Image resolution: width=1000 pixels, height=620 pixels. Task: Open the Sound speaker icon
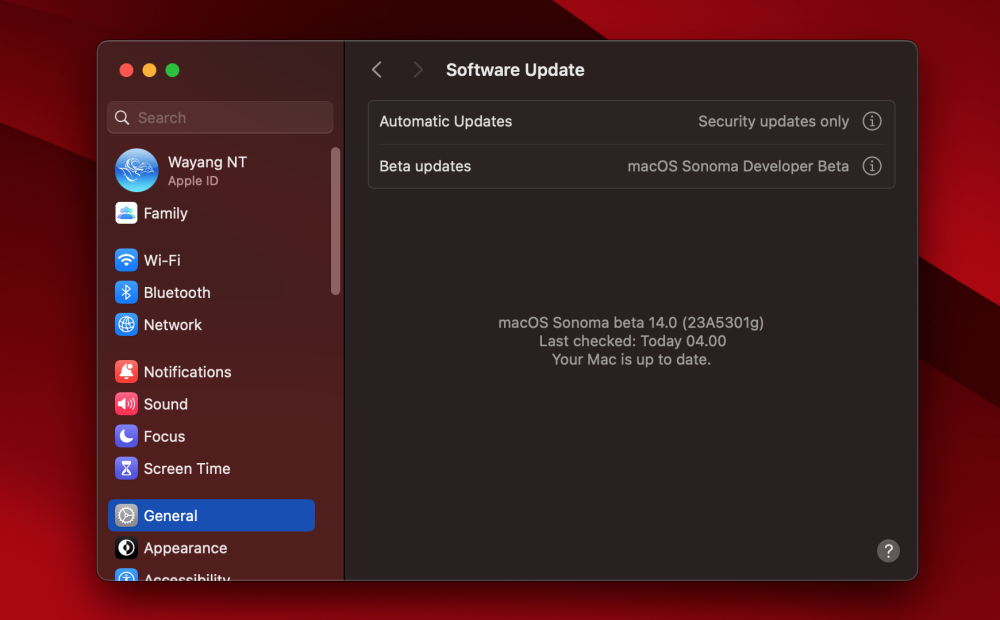click(126, 404)
